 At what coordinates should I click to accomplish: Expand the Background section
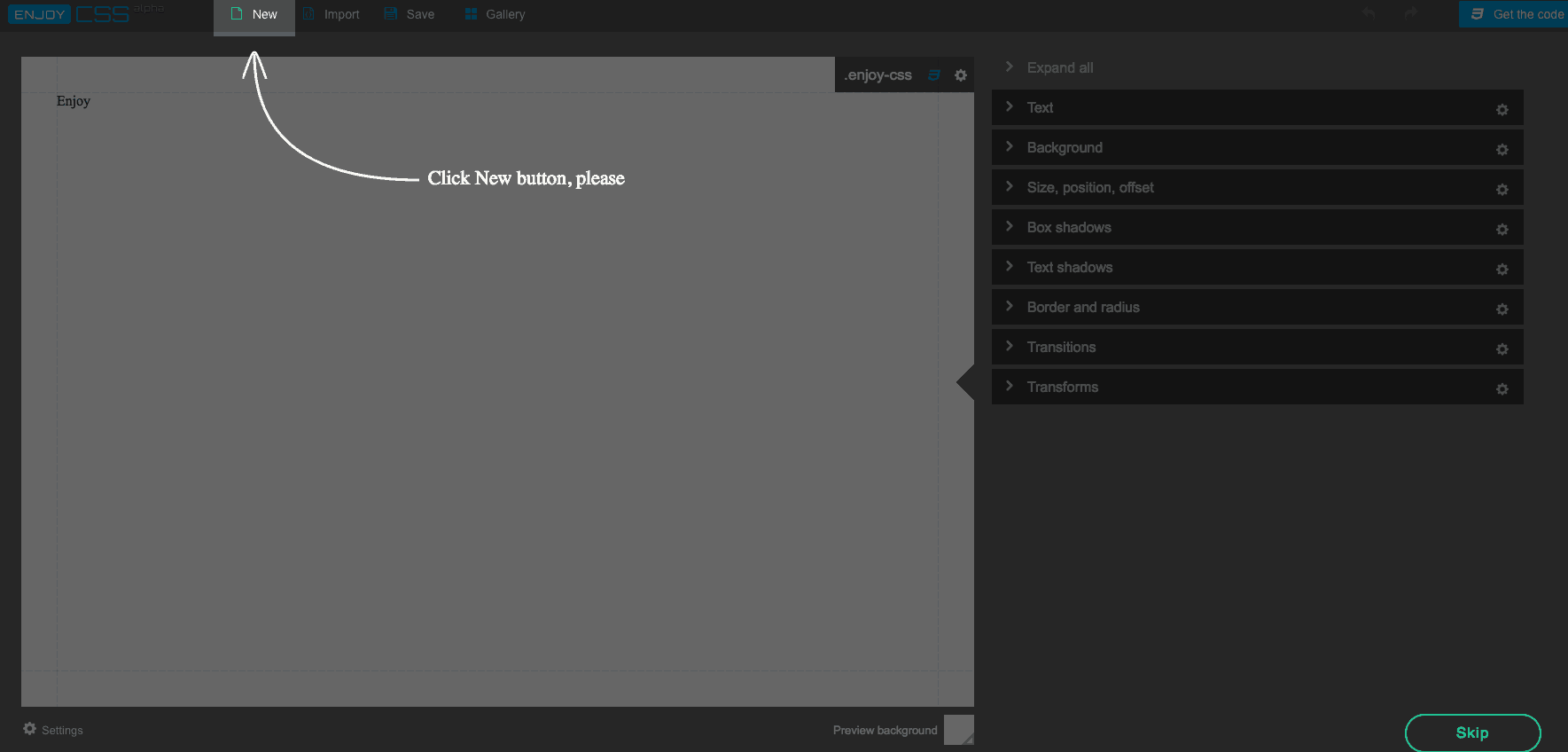click(x=1257, y=147)
